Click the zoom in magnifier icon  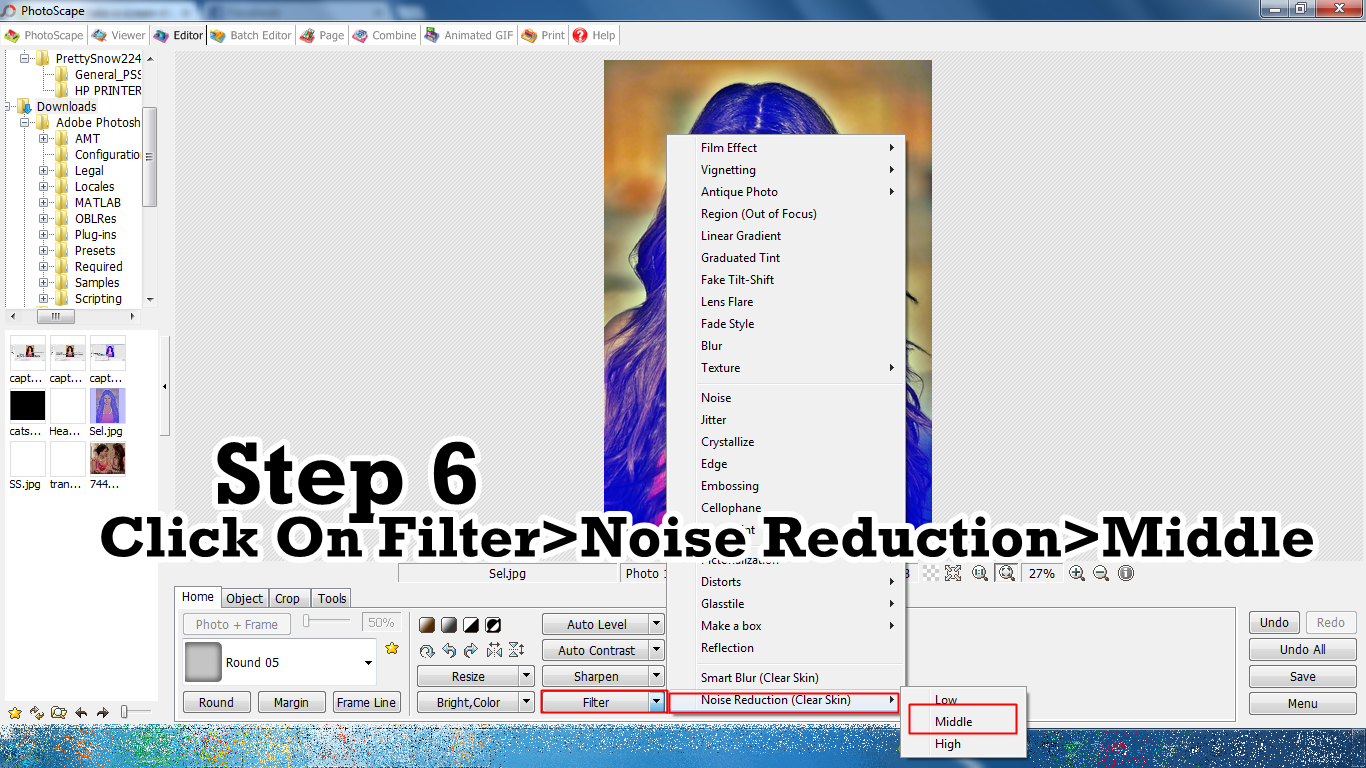point(1077,573)
